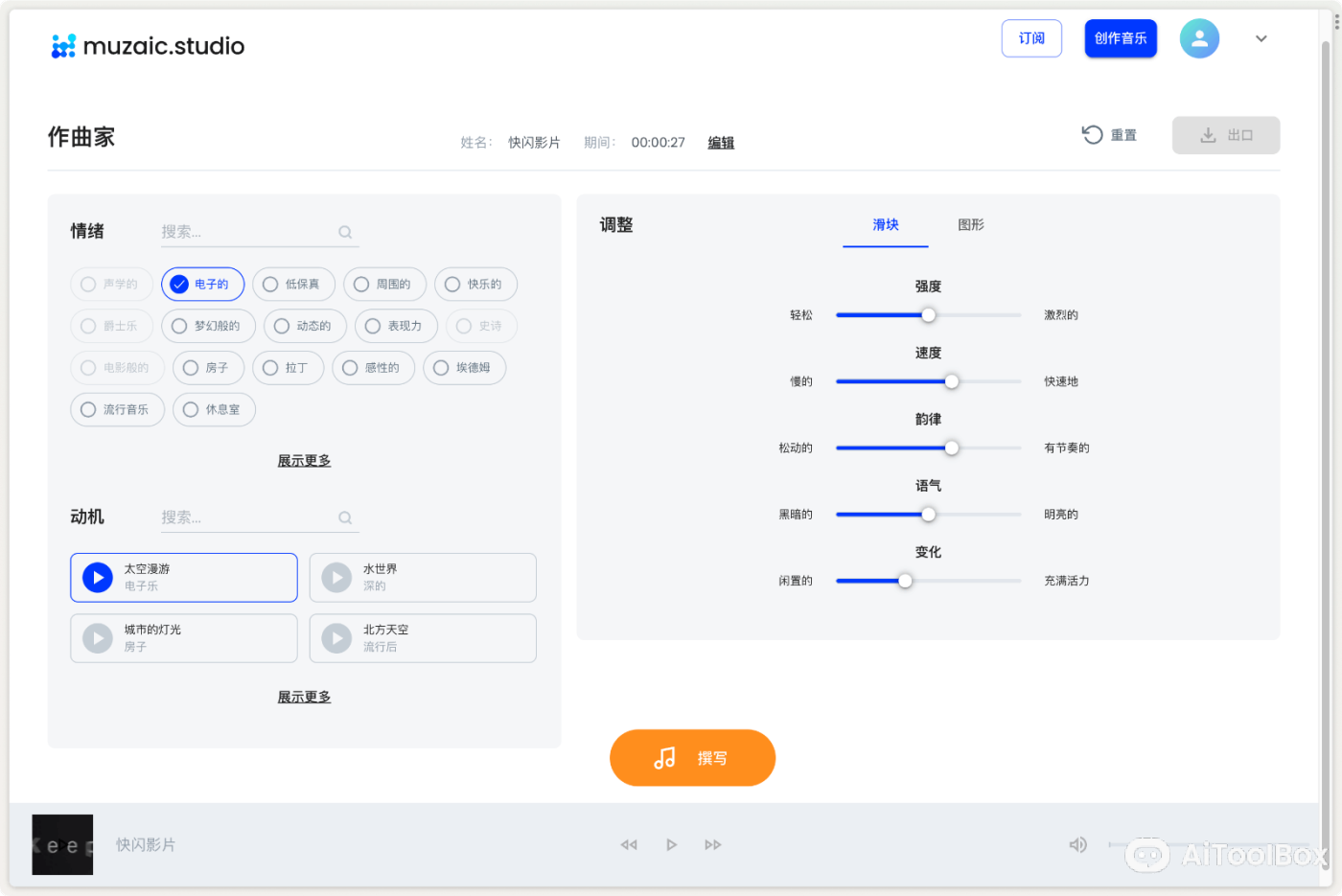The image size is (1342, 896).
Task: Mute audio via the speaker icon
Action: click(1077, 844)
